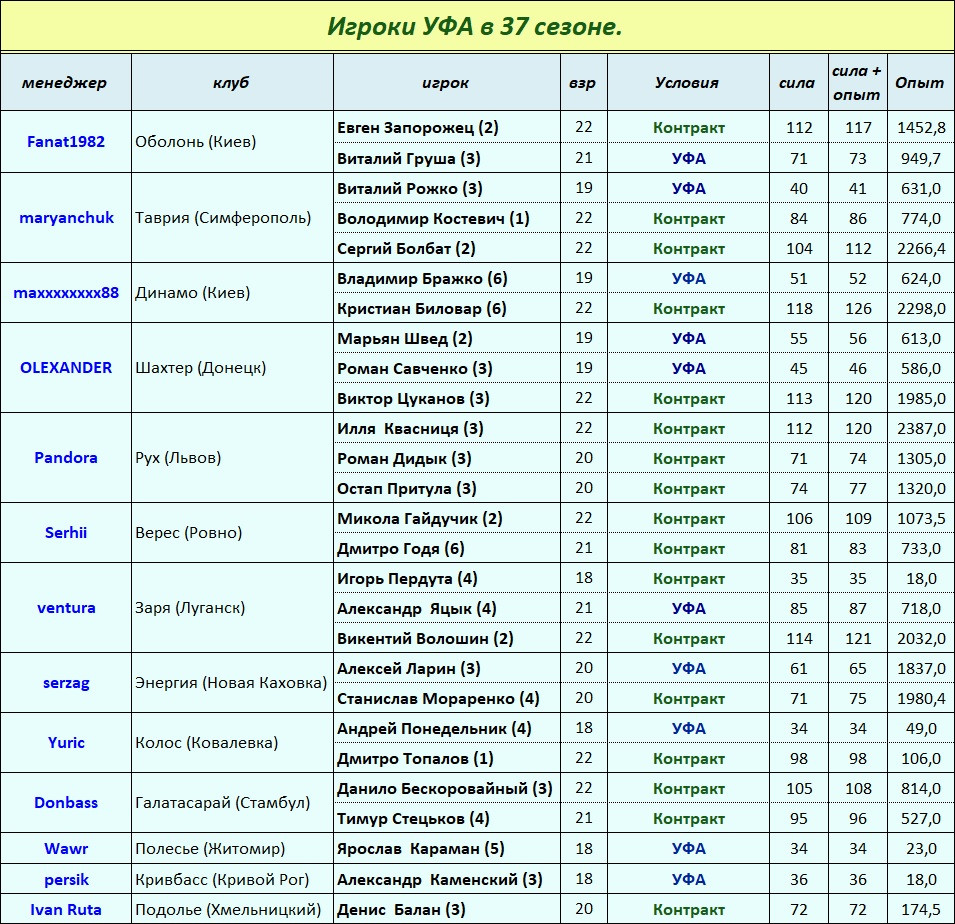Click player 'Денис Балан (3)'
The width and height of the screenshot is (955, 924).
tap(401, 910)
